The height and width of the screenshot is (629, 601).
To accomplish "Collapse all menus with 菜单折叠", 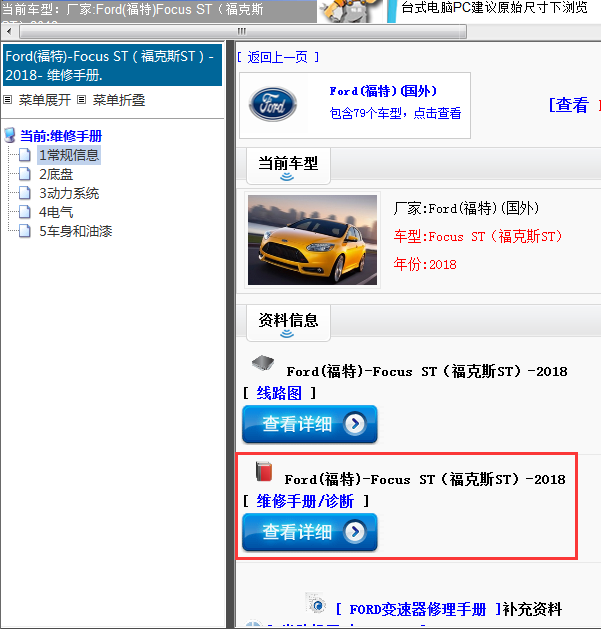I will click(119, 100).
